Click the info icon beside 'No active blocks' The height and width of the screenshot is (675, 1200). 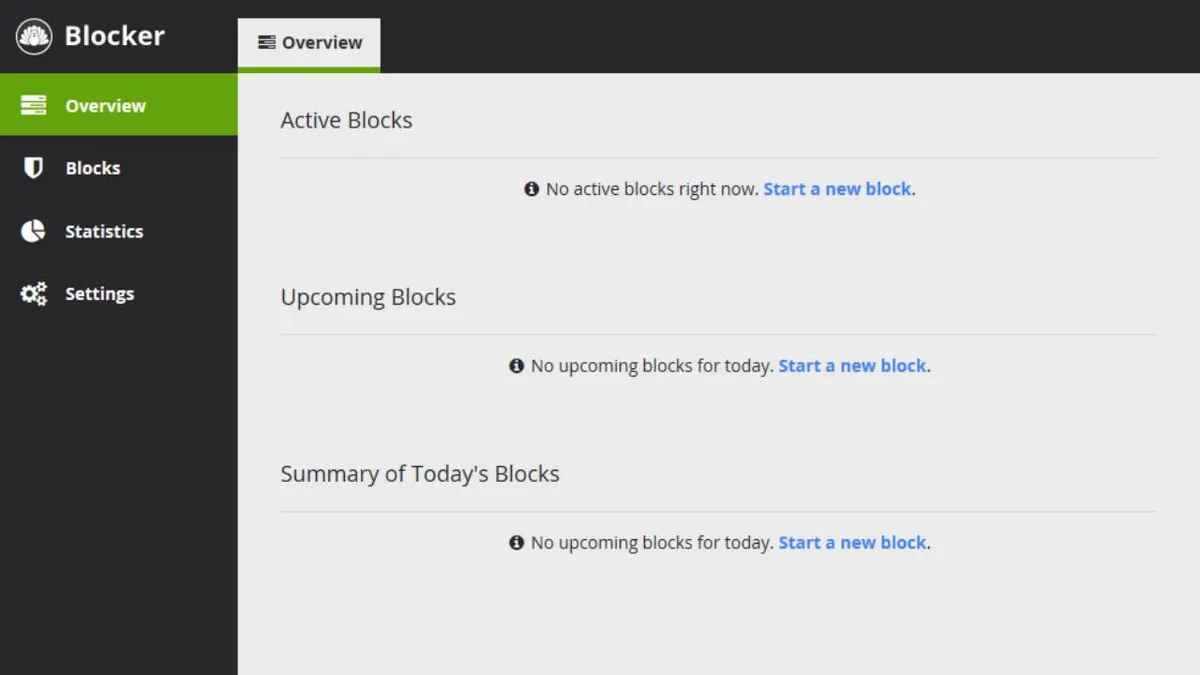pos(532,189)
